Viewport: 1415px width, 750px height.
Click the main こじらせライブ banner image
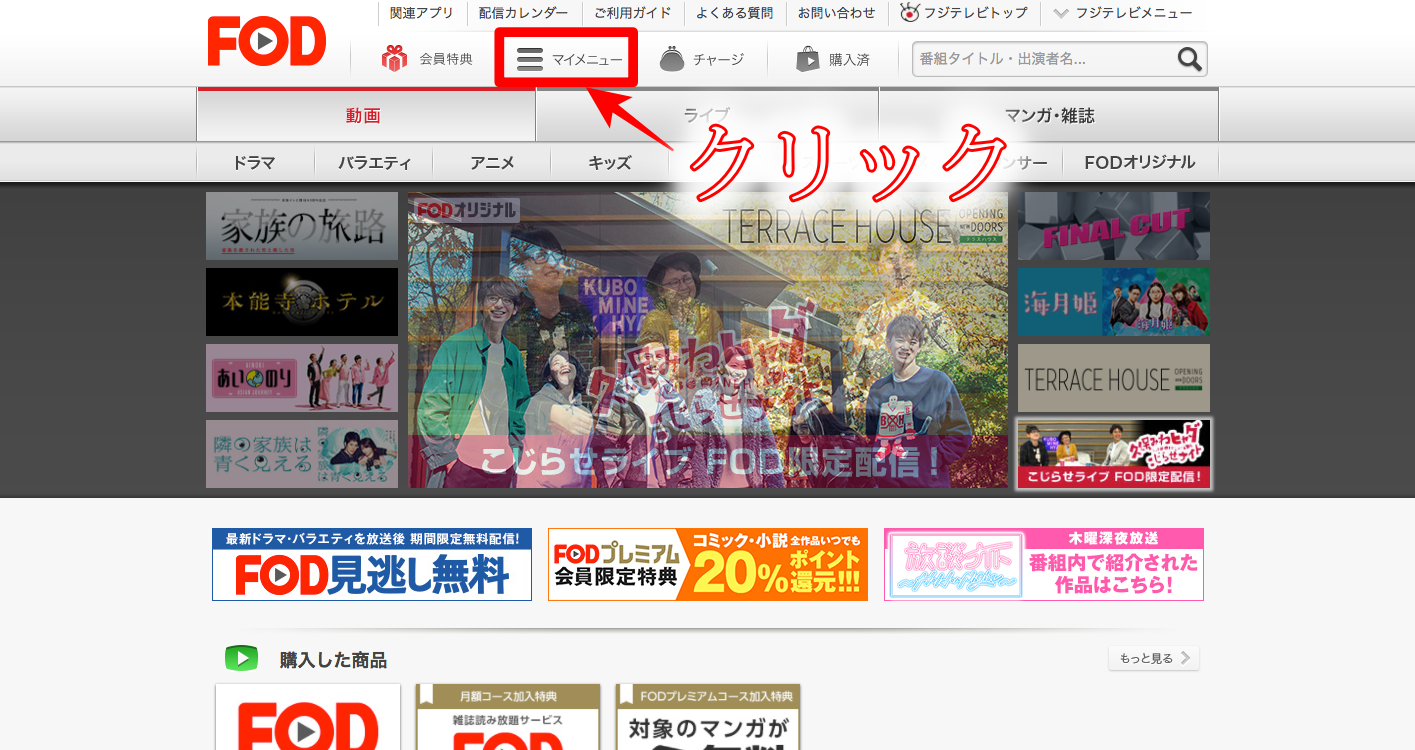pos(708,340)
